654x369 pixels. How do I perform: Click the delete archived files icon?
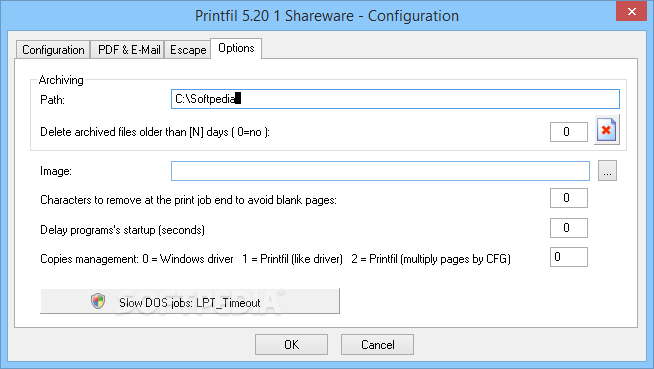606,131
